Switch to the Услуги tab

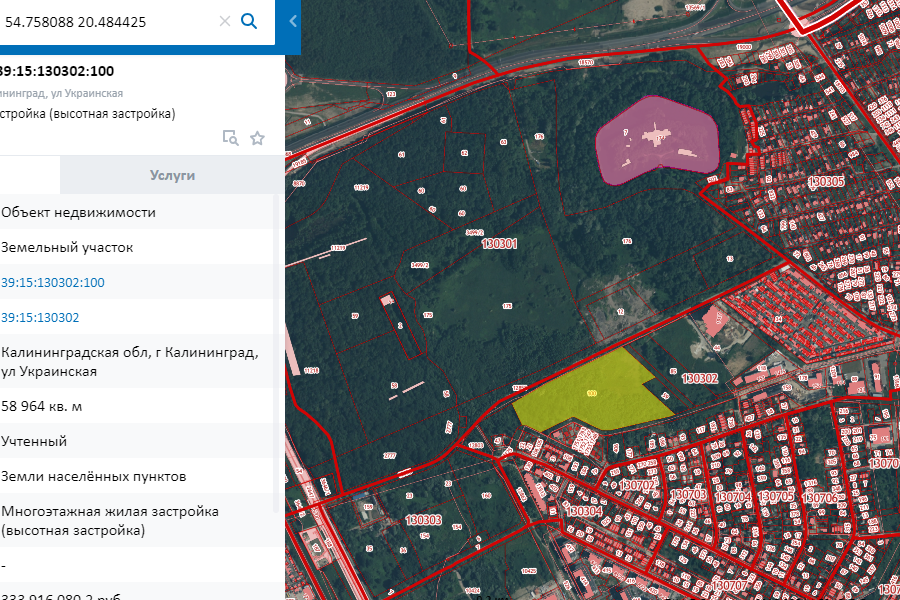[172, 175]
